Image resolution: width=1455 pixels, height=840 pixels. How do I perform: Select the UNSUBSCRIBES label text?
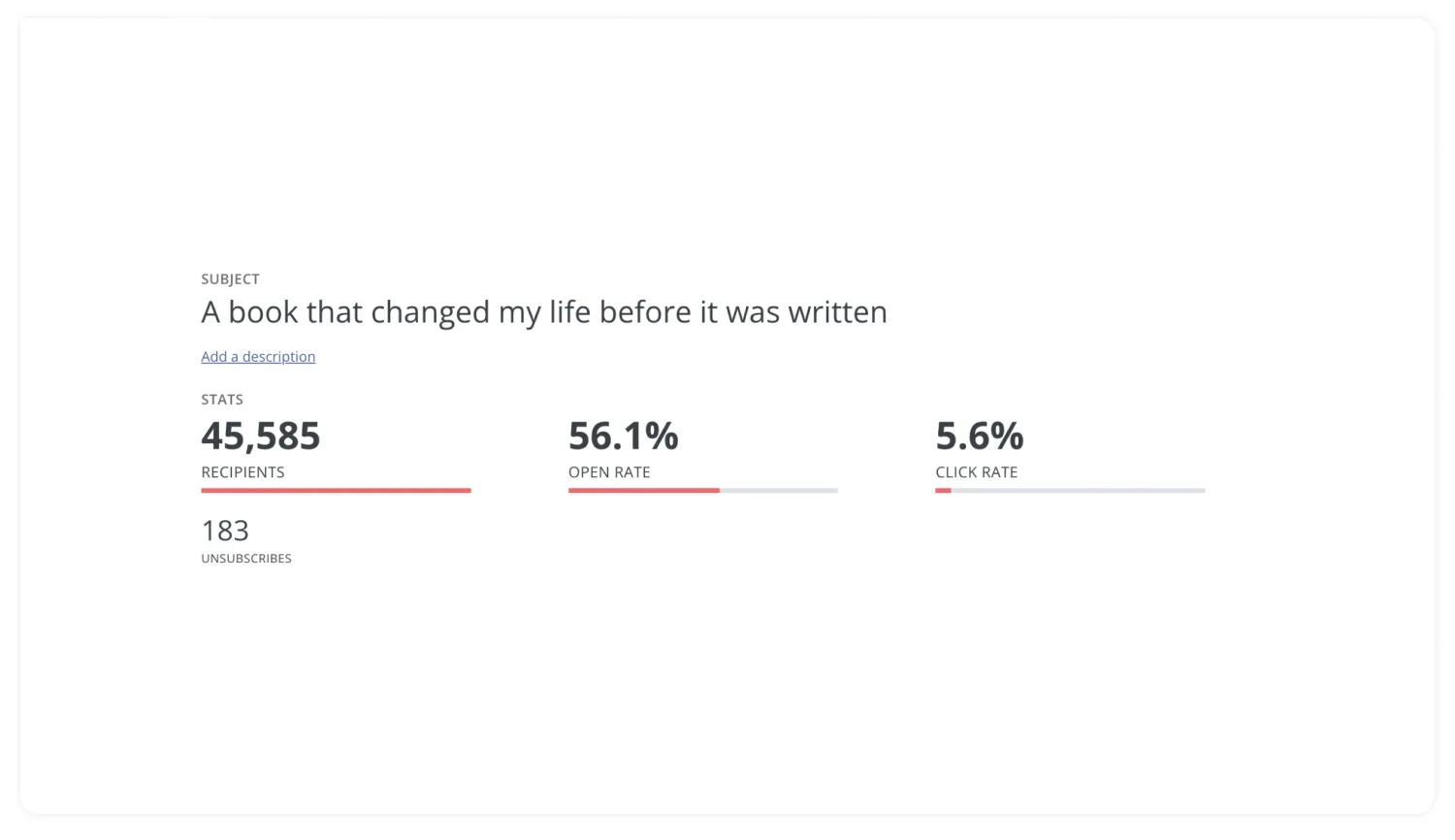(246, 559)
